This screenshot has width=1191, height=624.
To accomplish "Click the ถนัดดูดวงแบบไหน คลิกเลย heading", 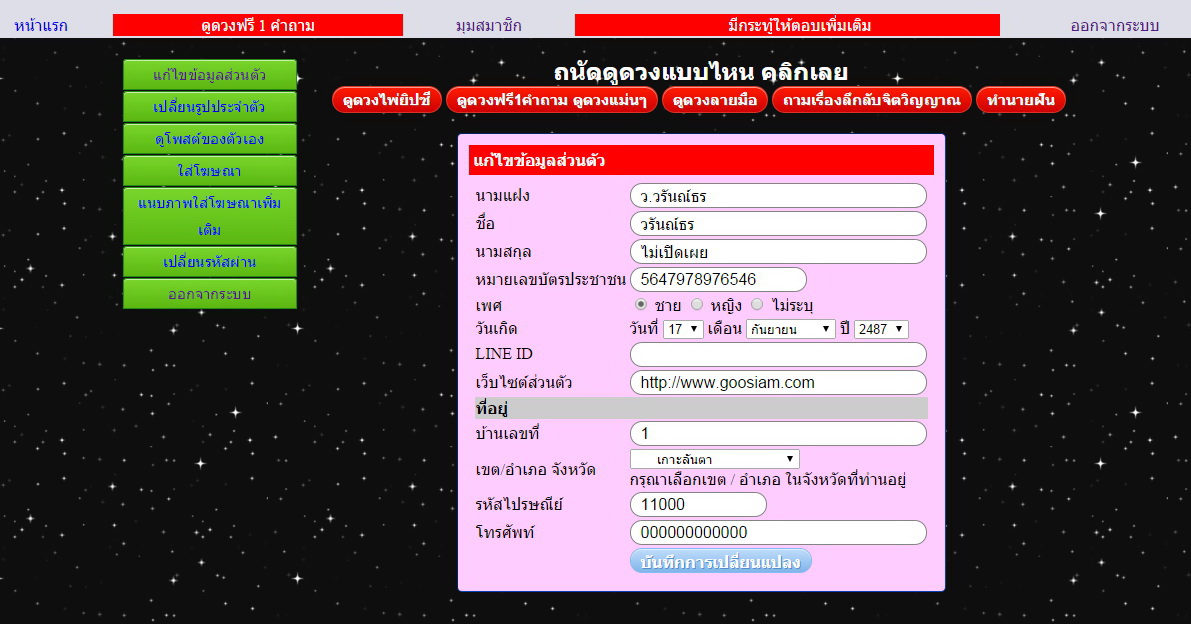I will pos(700,72).
